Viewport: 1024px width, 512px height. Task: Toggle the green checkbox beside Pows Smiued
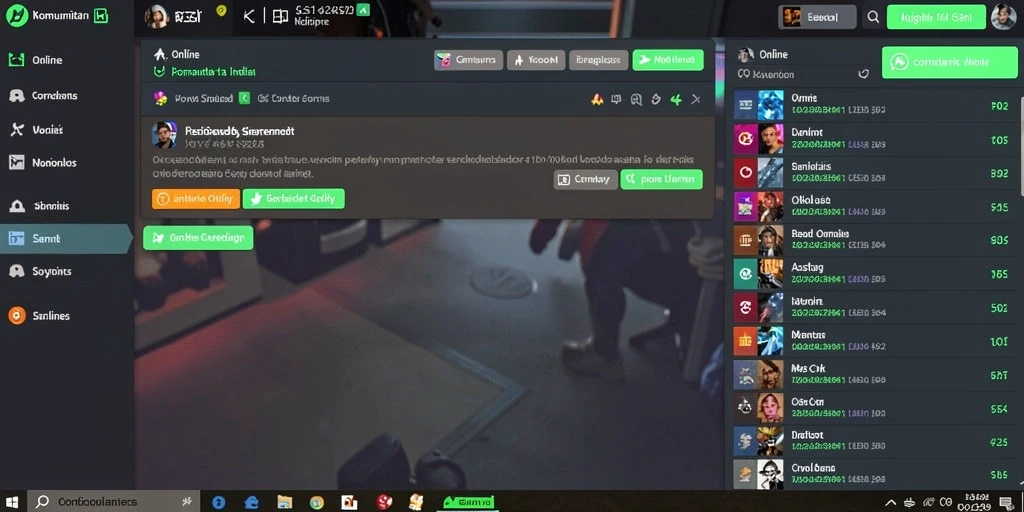click(x=244, y=99)
